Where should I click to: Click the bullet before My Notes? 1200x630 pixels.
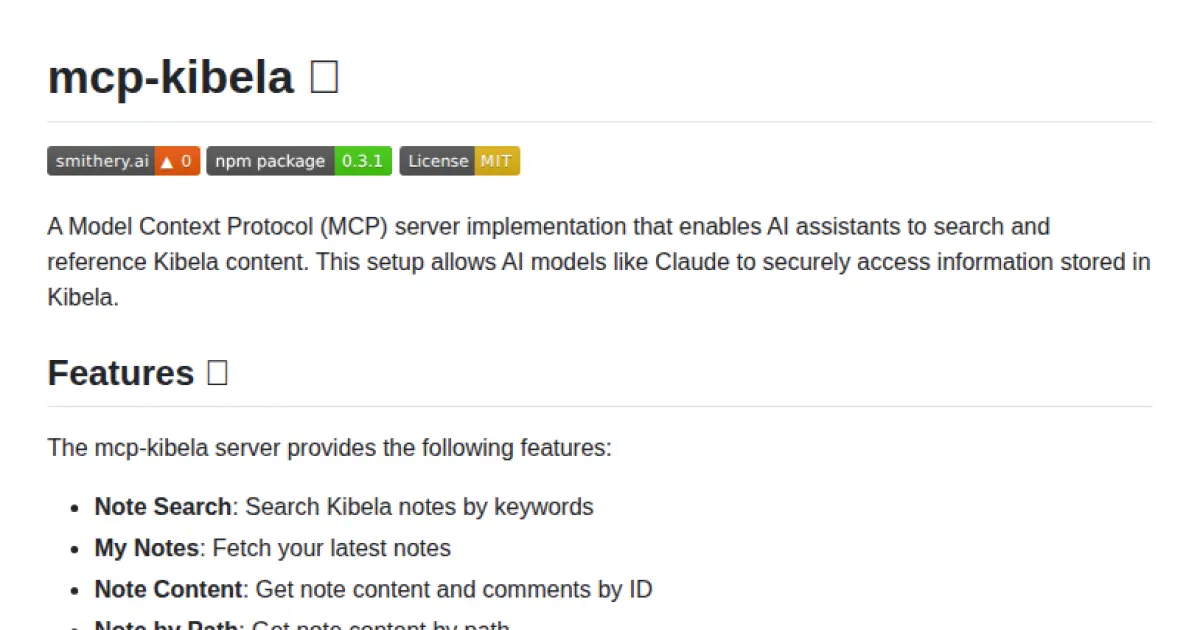[75, 549]
